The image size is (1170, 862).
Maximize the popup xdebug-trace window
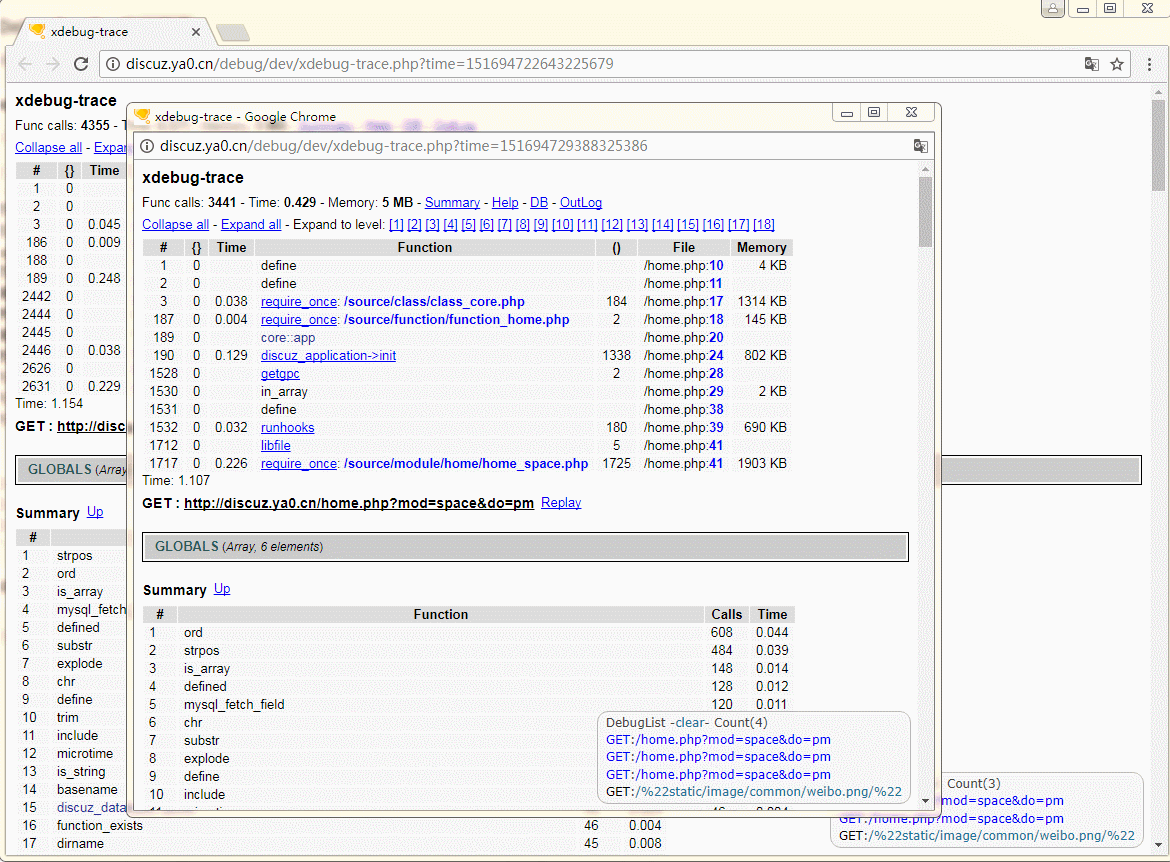point(874,113)
